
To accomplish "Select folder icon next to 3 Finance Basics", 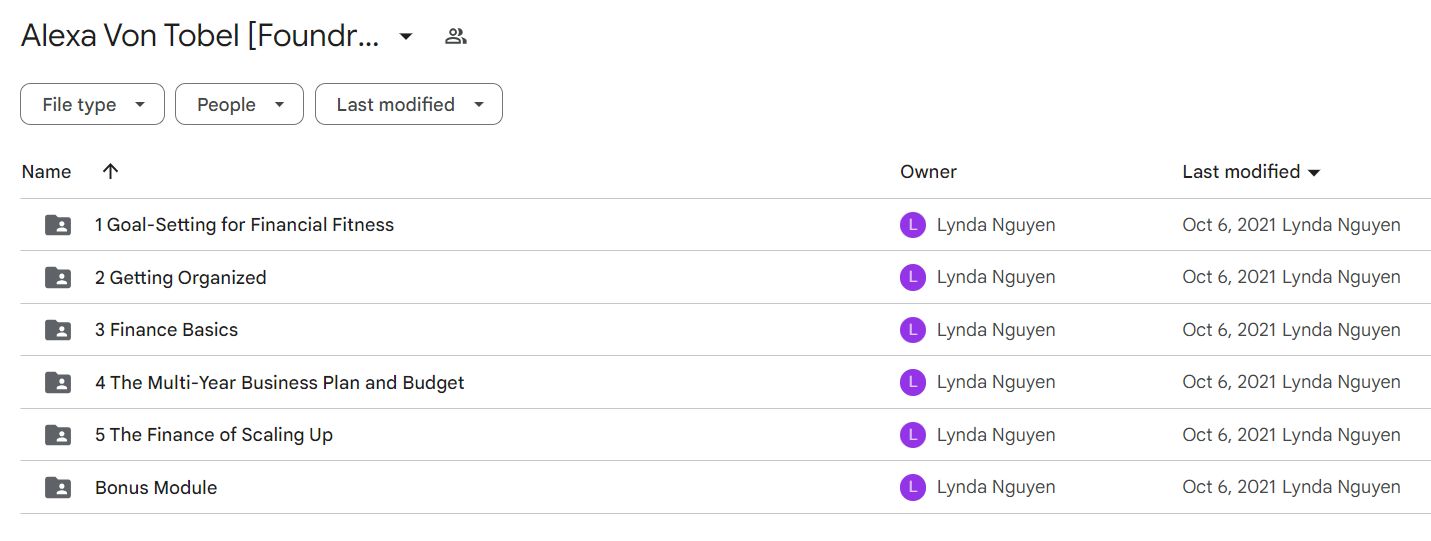I will [58, 330].
